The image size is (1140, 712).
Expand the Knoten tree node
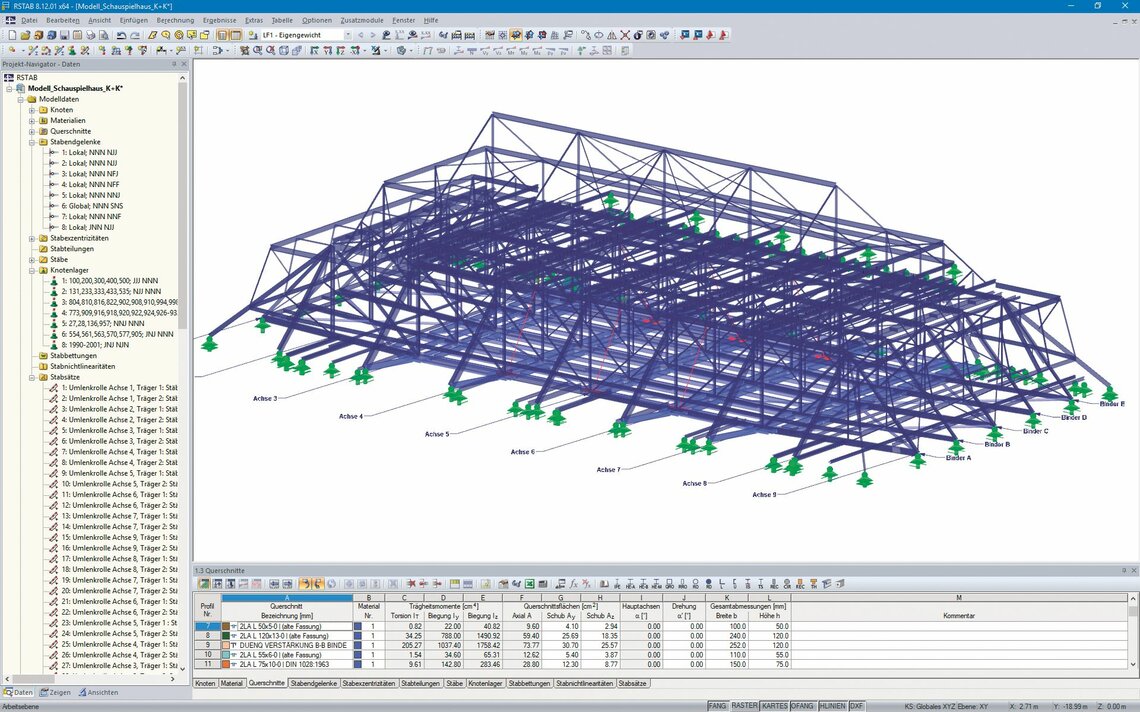click(x=32, y=110)
